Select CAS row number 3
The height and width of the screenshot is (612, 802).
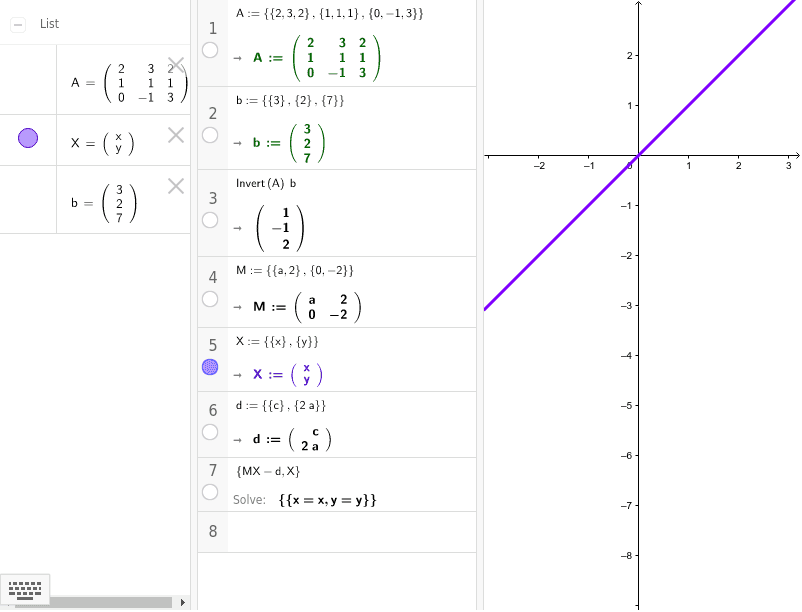coord(213,198)
